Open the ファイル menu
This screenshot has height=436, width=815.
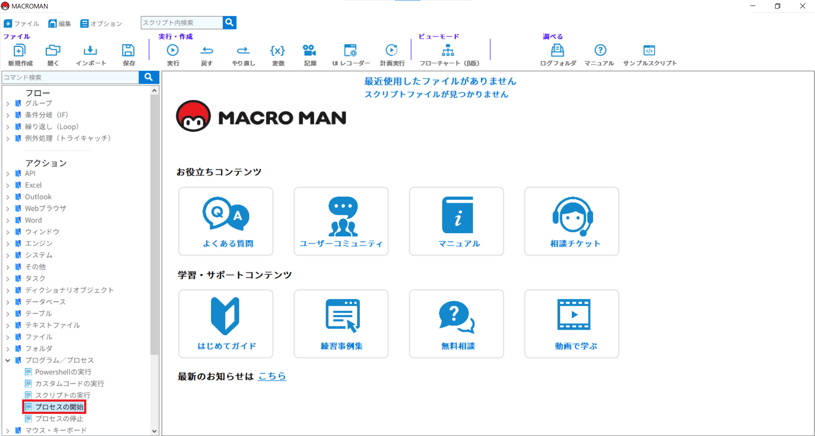pos(21,24)
